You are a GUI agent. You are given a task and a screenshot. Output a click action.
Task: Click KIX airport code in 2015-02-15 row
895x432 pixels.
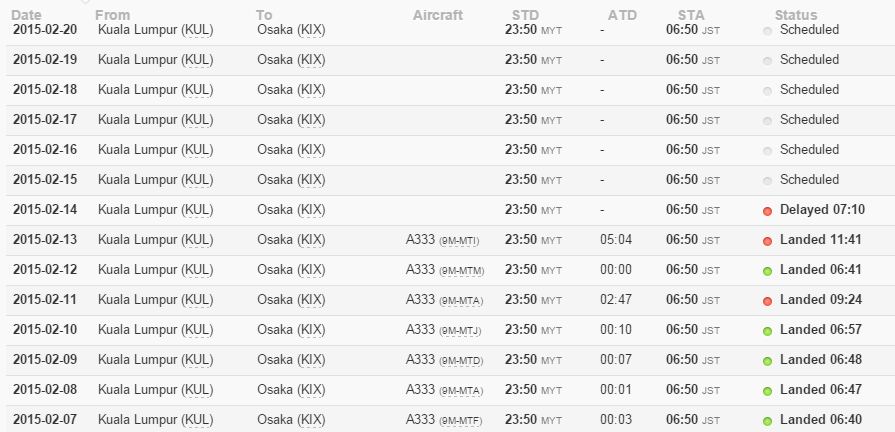(x=311, y=180)
